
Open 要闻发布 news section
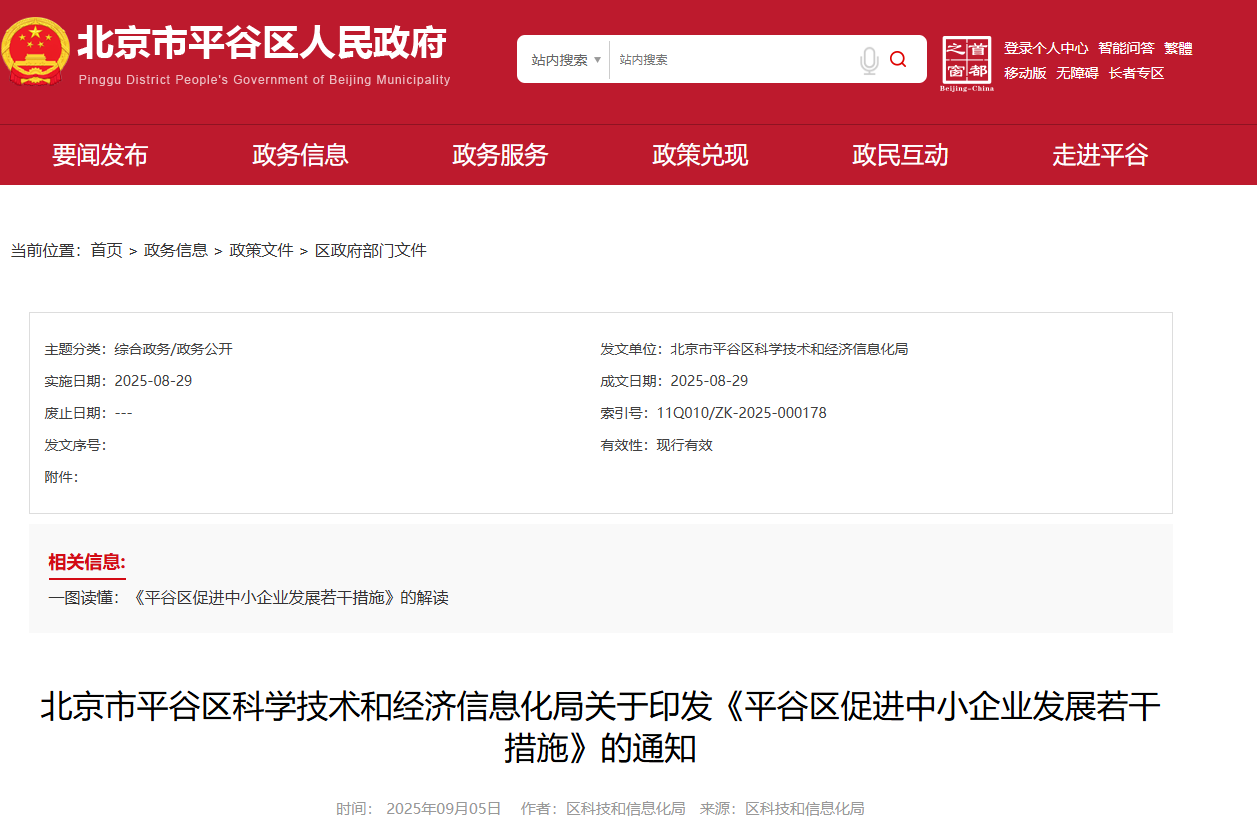(100, 155)
